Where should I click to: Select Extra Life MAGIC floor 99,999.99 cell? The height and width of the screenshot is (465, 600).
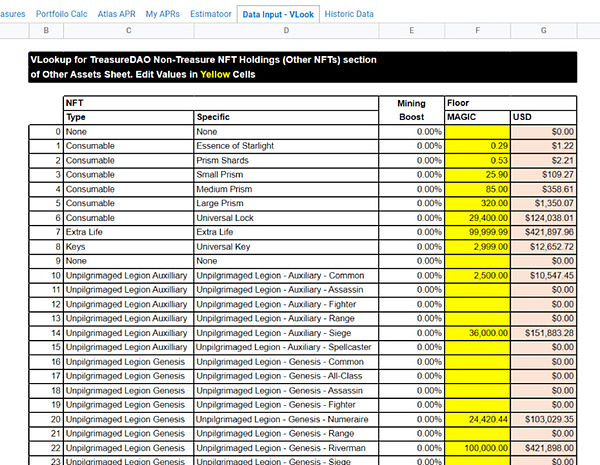(x=477, y=232)
